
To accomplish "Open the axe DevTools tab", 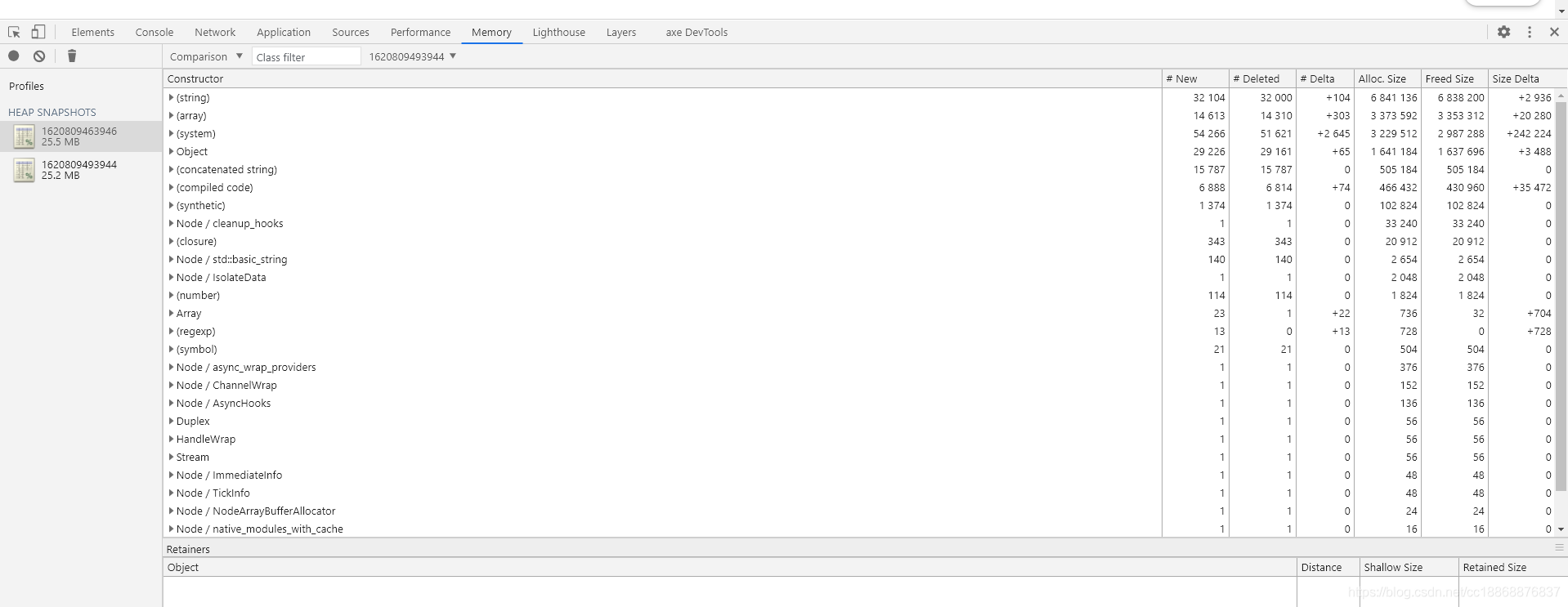I will point(697,32).
